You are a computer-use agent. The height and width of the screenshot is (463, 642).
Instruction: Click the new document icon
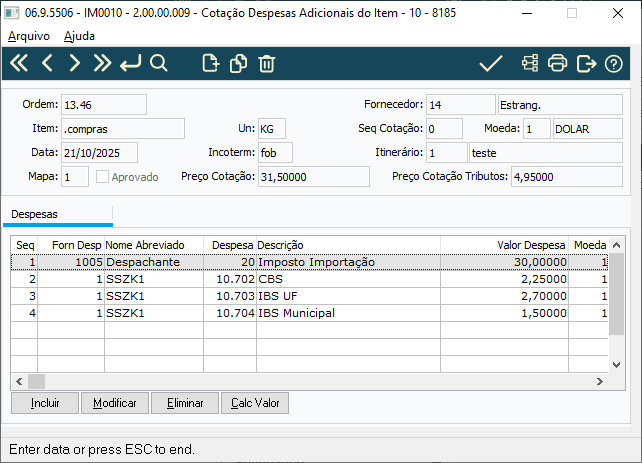(x=210, y=64)
